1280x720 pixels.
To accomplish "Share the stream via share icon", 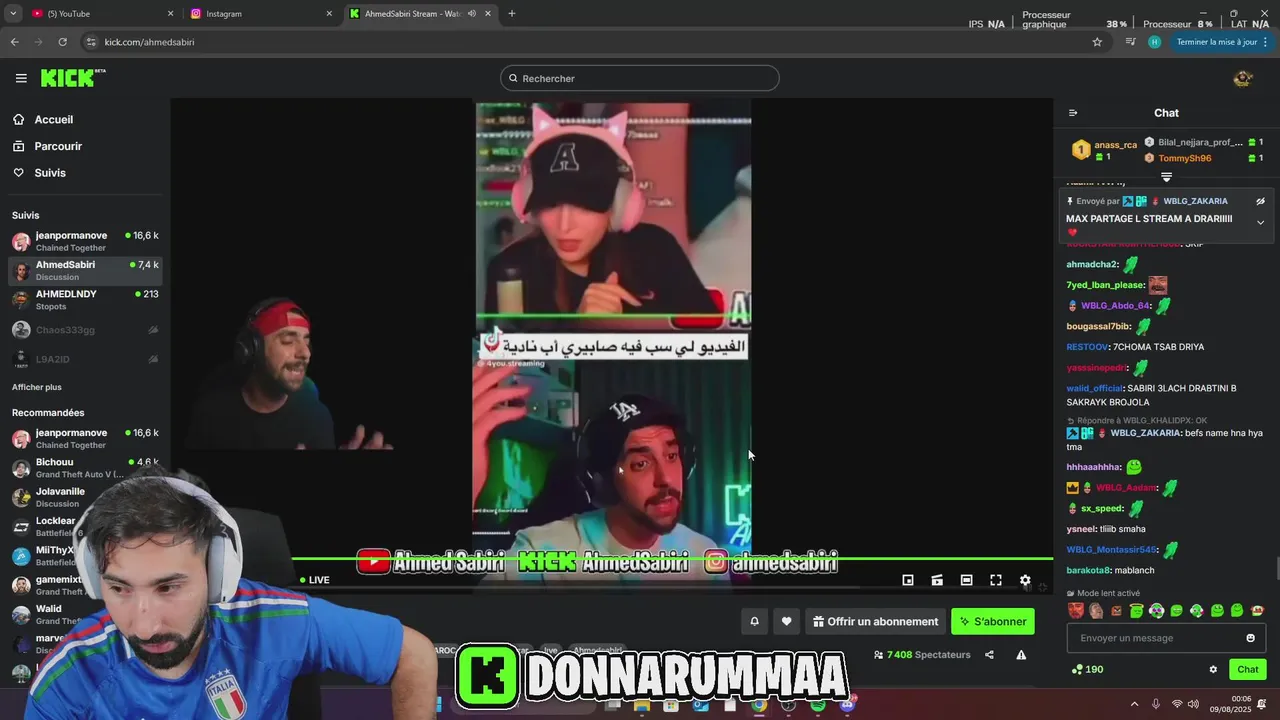I will 989,655.
